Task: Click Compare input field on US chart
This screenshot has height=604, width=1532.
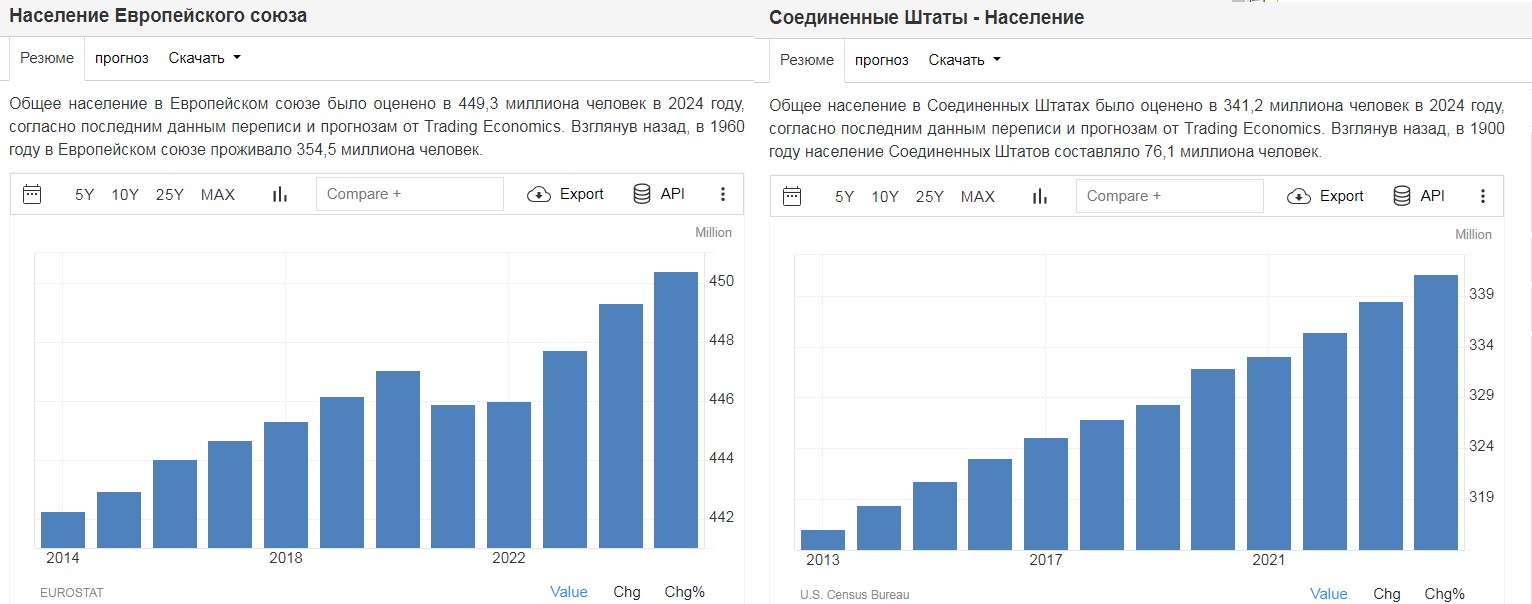Action: 1169,196
